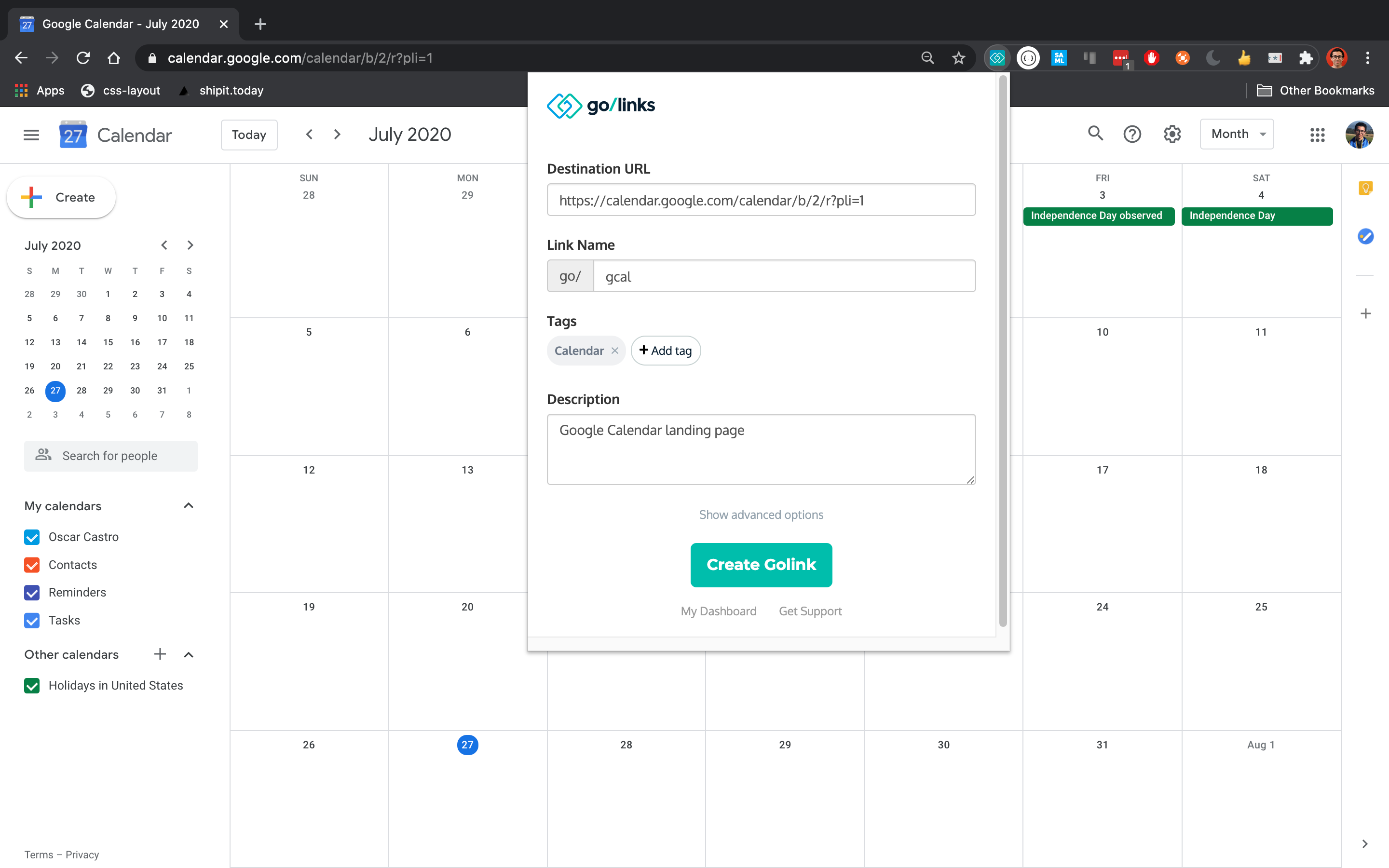1389x868 pixels.
Task: Uncheck the Oscar Castro calendar
Action: (32, 537)
